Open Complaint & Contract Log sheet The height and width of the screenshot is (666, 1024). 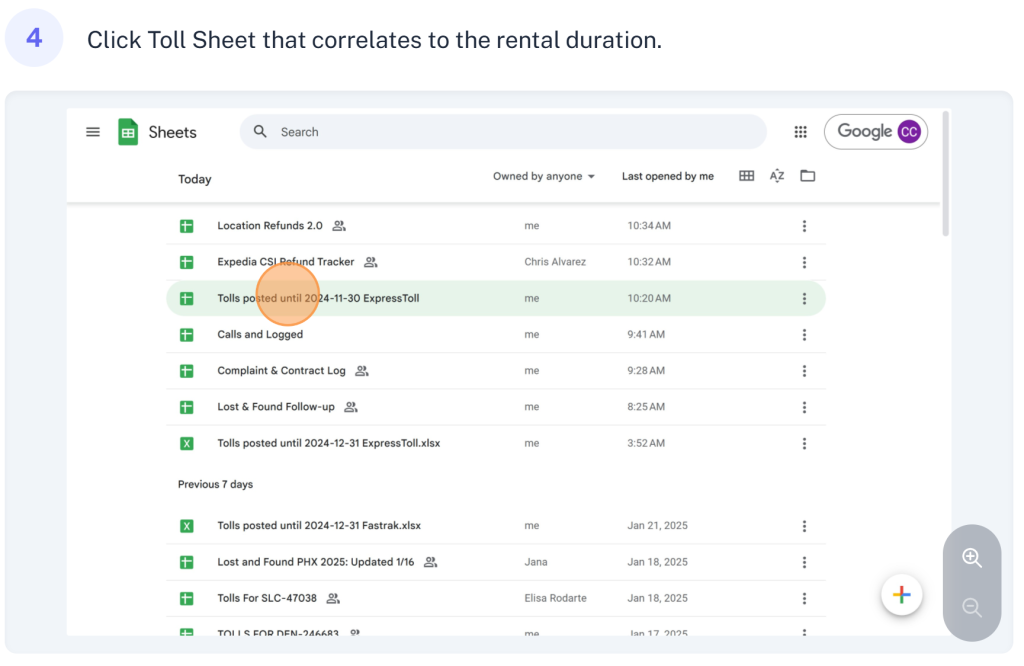(281, 371)
